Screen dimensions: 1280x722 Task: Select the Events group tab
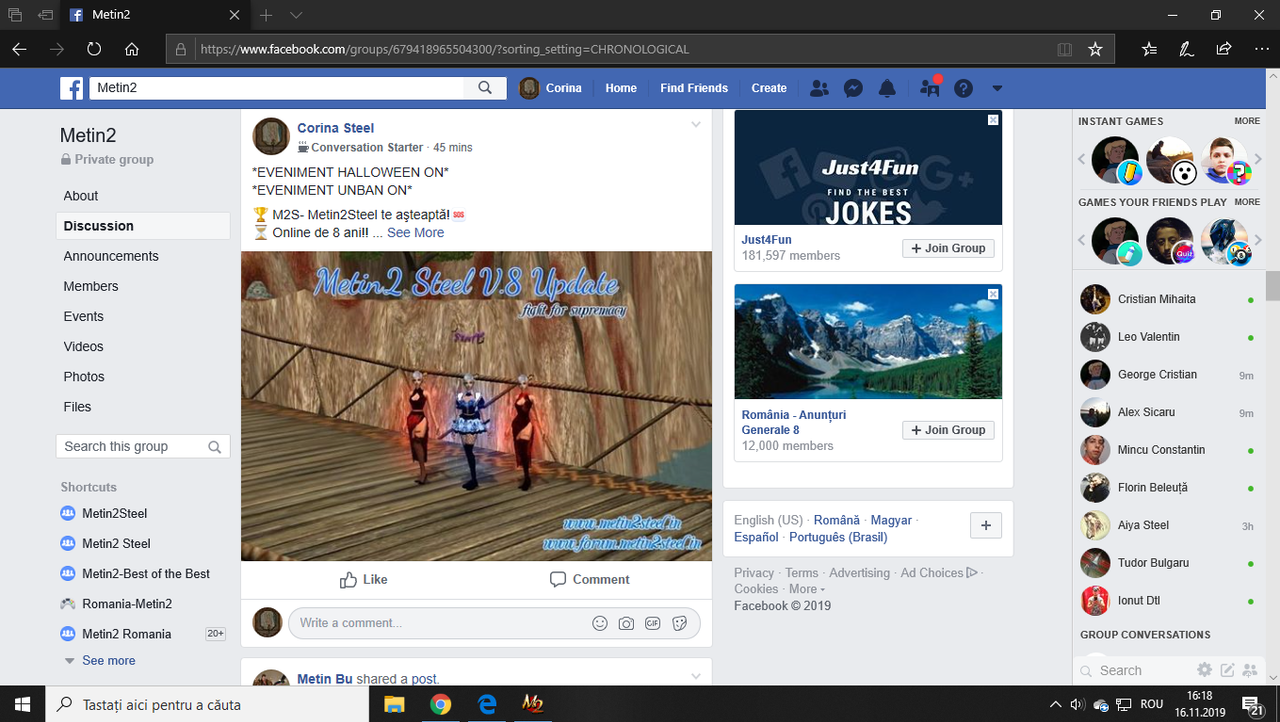(x=143, y=316)
